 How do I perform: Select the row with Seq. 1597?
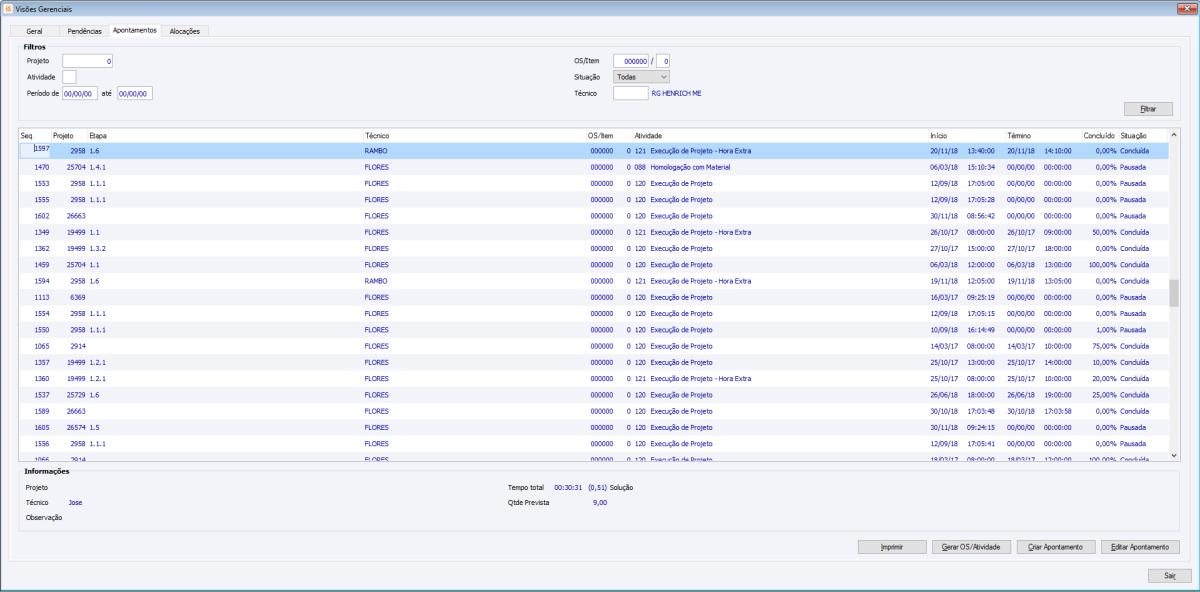click(595, 151)
